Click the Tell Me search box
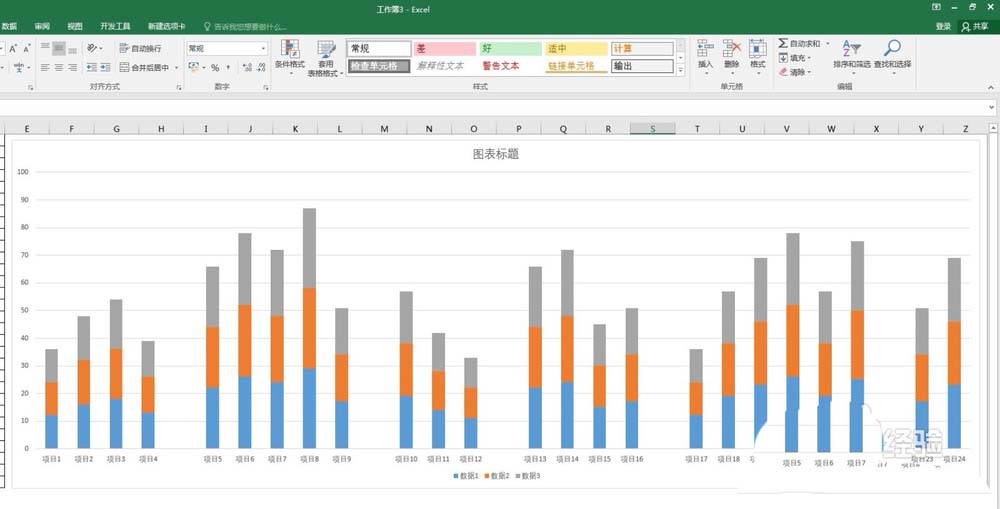The height and width of the screenshot is (509, 1000). pyautogui.click(x=246, y=27)
